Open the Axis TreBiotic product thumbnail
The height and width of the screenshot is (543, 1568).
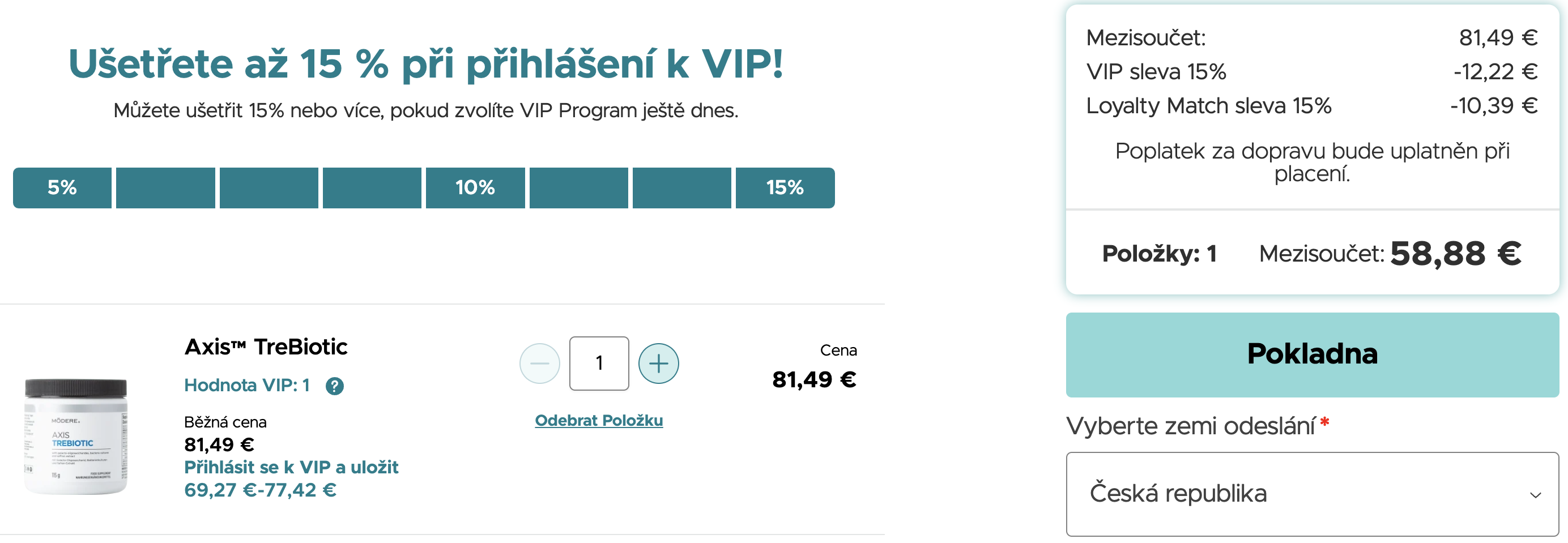pyautogui.click(x=75, y=436)
